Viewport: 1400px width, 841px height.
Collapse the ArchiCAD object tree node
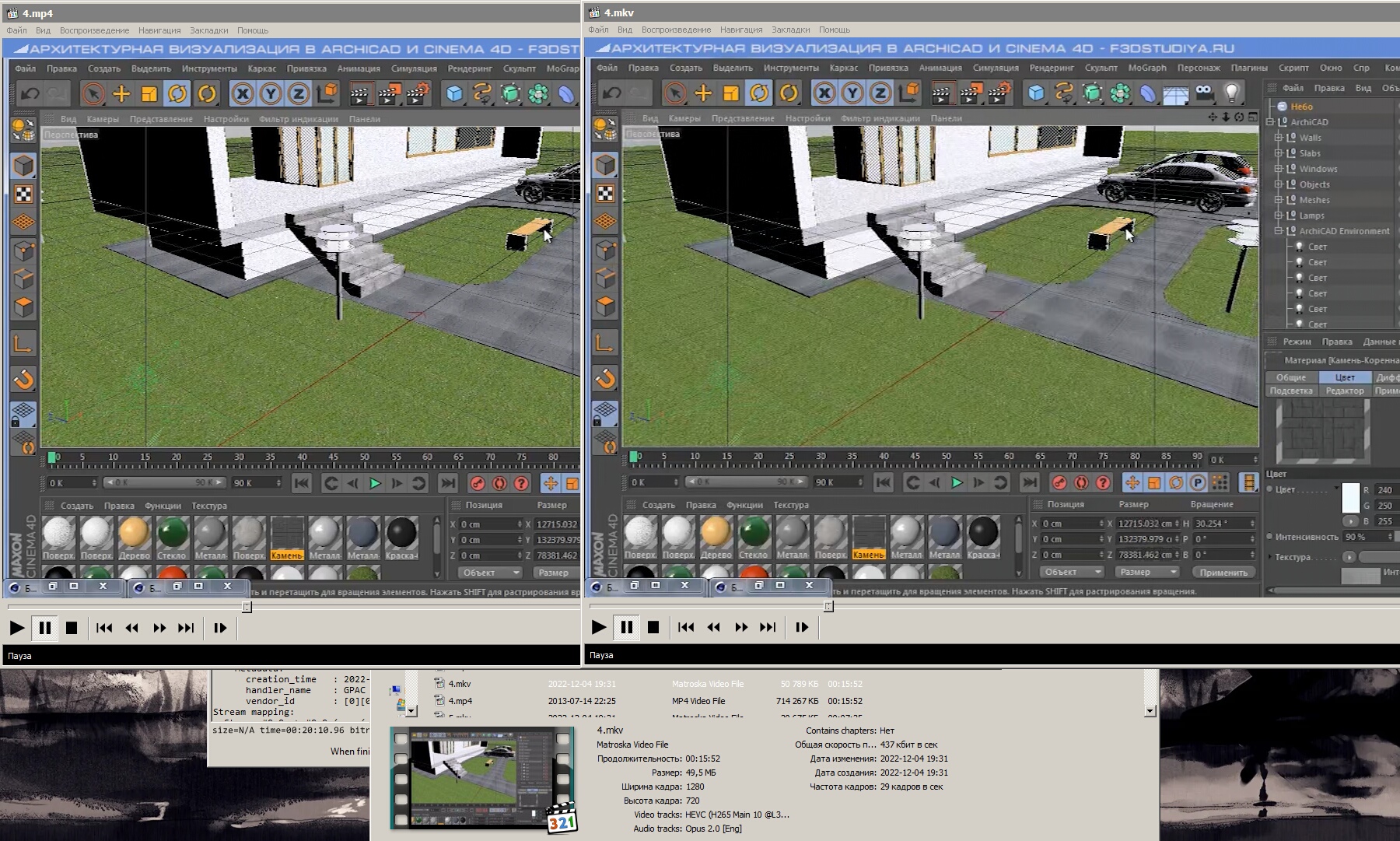point(1270,122)
